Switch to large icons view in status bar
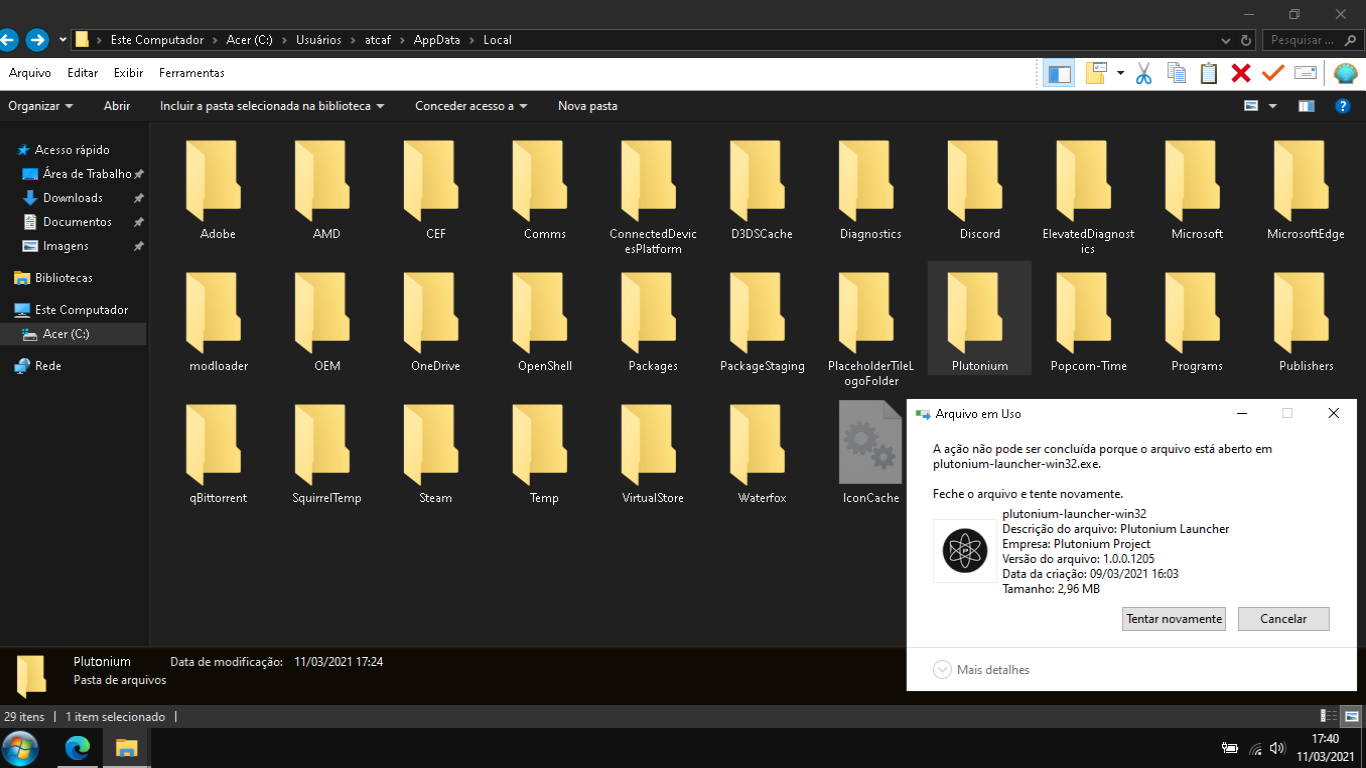This screenshot has height=768, width=1366. pos(1351,716)
